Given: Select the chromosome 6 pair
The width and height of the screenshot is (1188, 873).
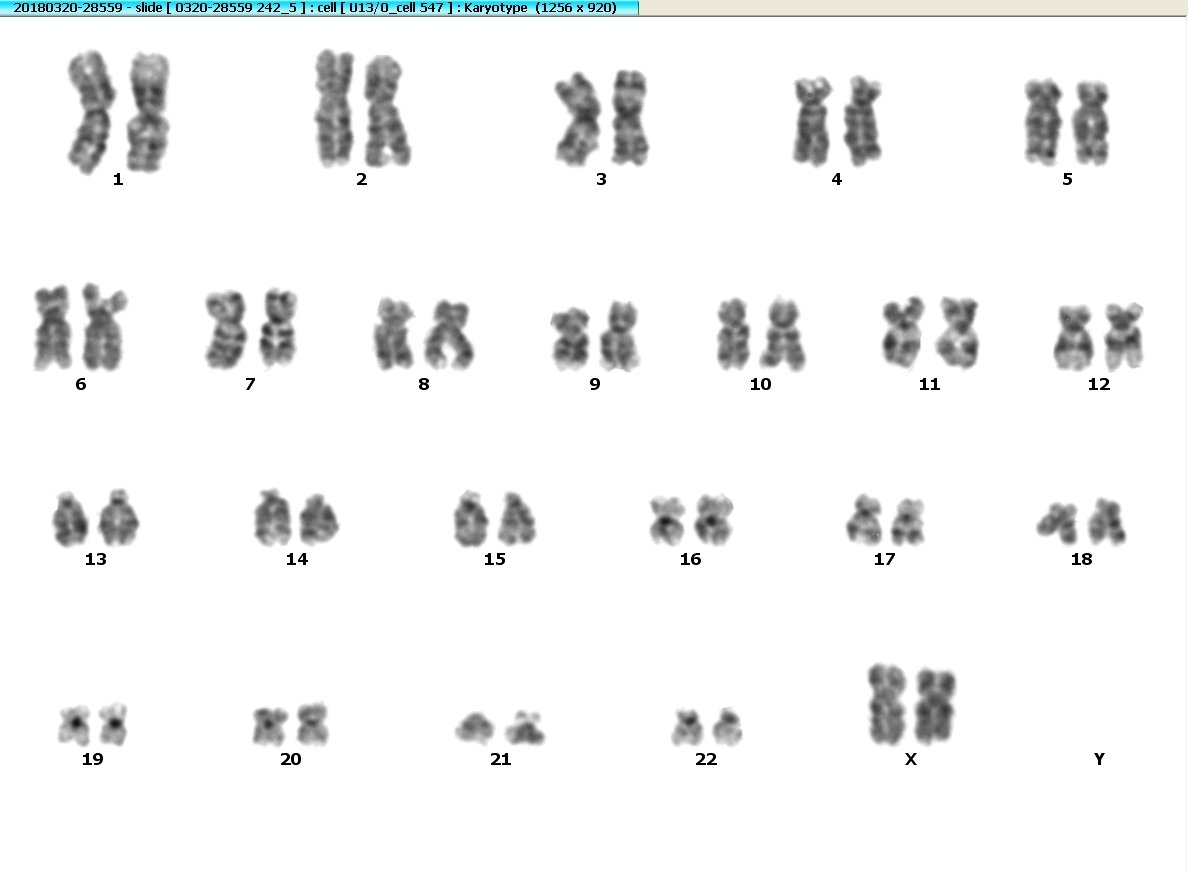Looking at the screenshot, I should point(80,327).
